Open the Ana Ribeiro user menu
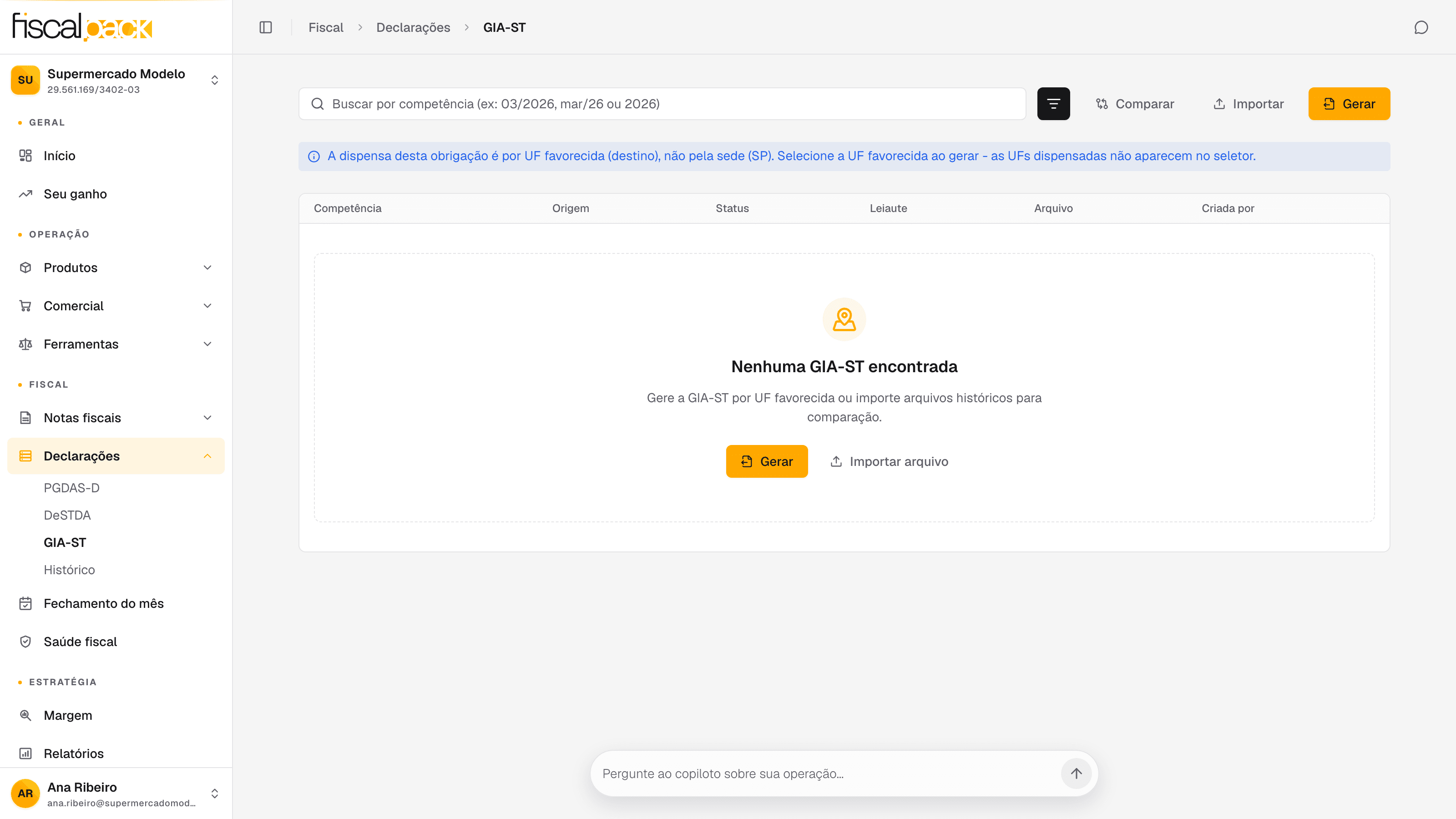The height and width of the screenshot is (819, 1456). 116,793
